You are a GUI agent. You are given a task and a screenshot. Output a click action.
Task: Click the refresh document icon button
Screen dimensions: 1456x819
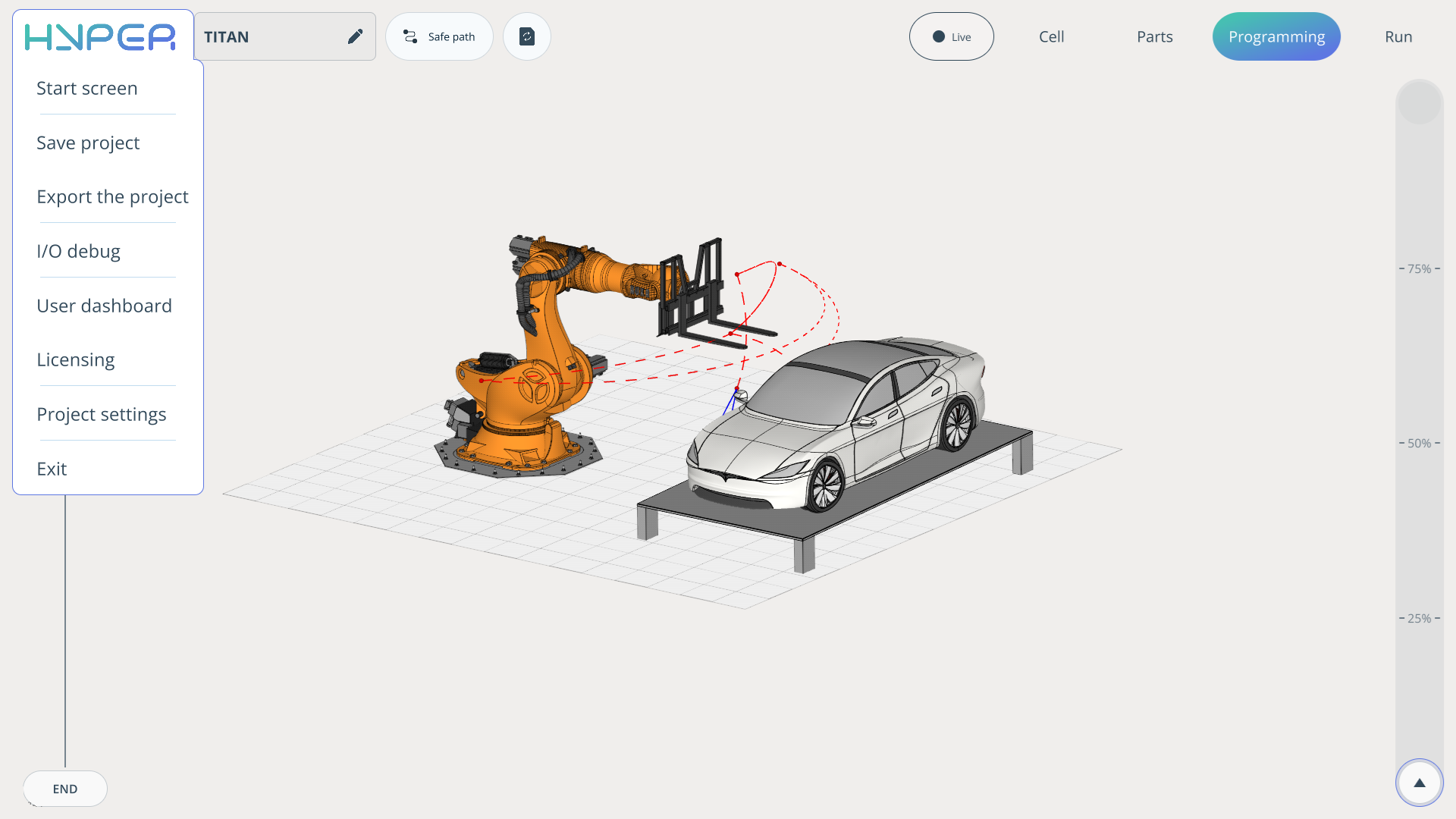coord(527,36)
